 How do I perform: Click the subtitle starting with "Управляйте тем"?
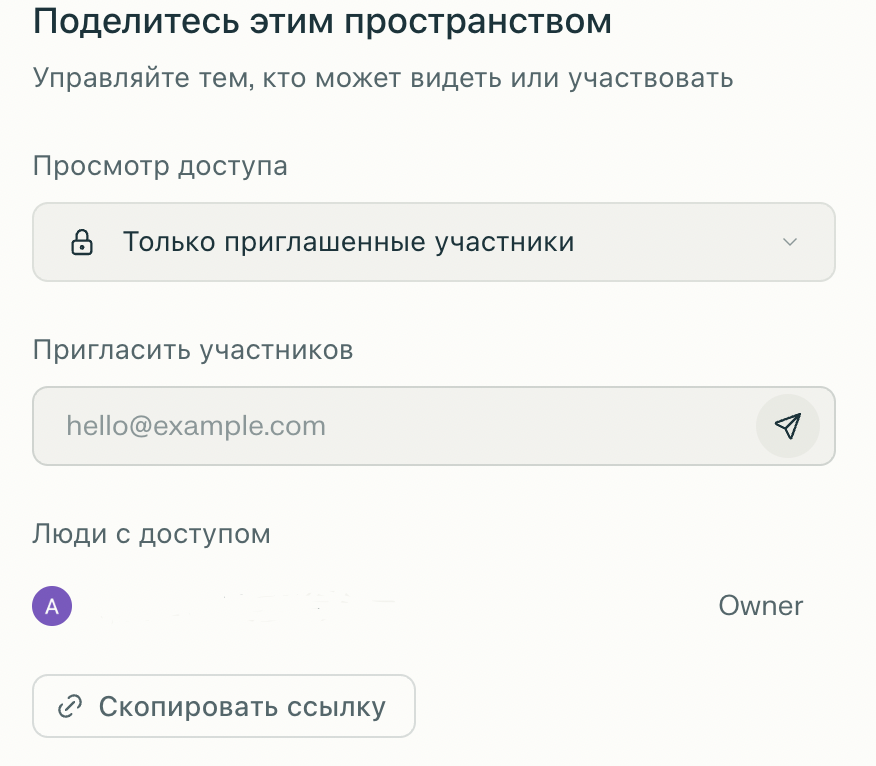click(383, 77)
